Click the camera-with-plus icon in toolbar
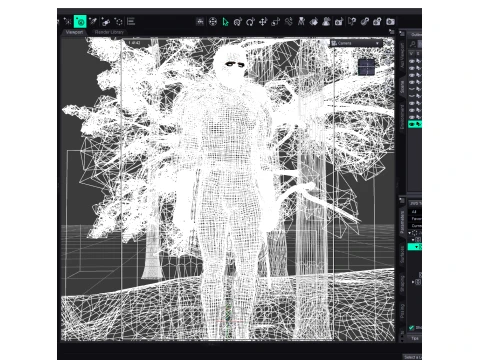The width and height of the screenshot is (480, 360). coord(339,22)
